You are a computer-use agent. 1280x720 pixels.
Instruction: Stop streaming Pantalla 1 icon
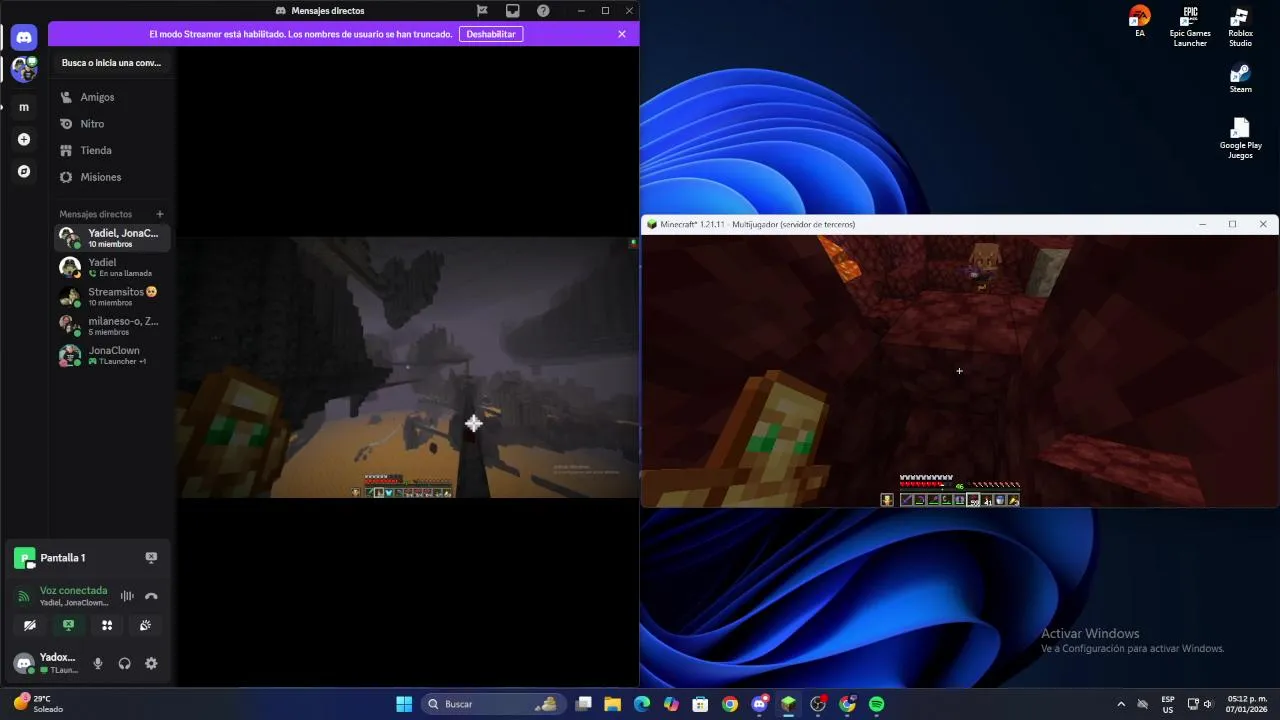pyautogui.click(x=151, y=558)
